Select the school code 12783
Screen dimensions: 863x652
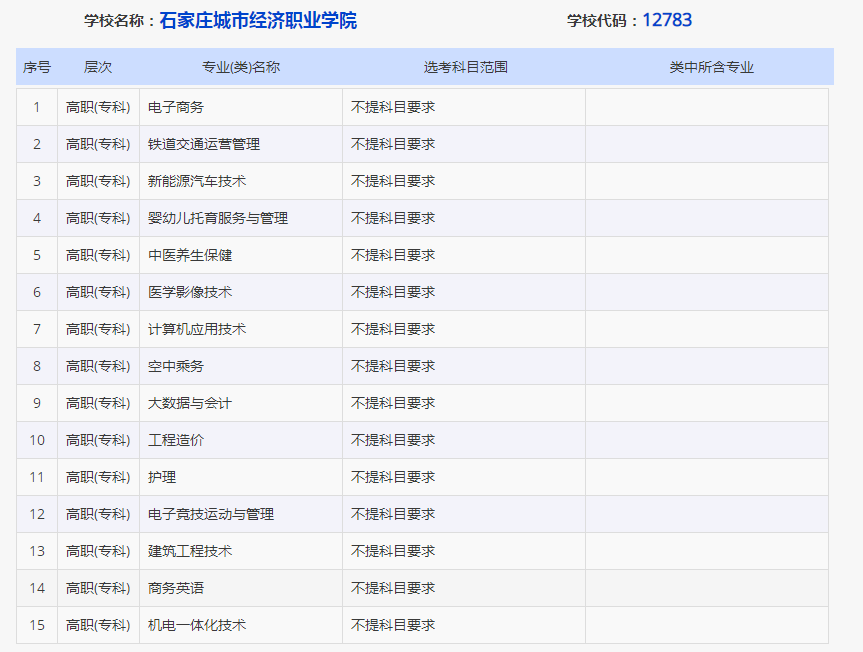click(x=667, y=20)
